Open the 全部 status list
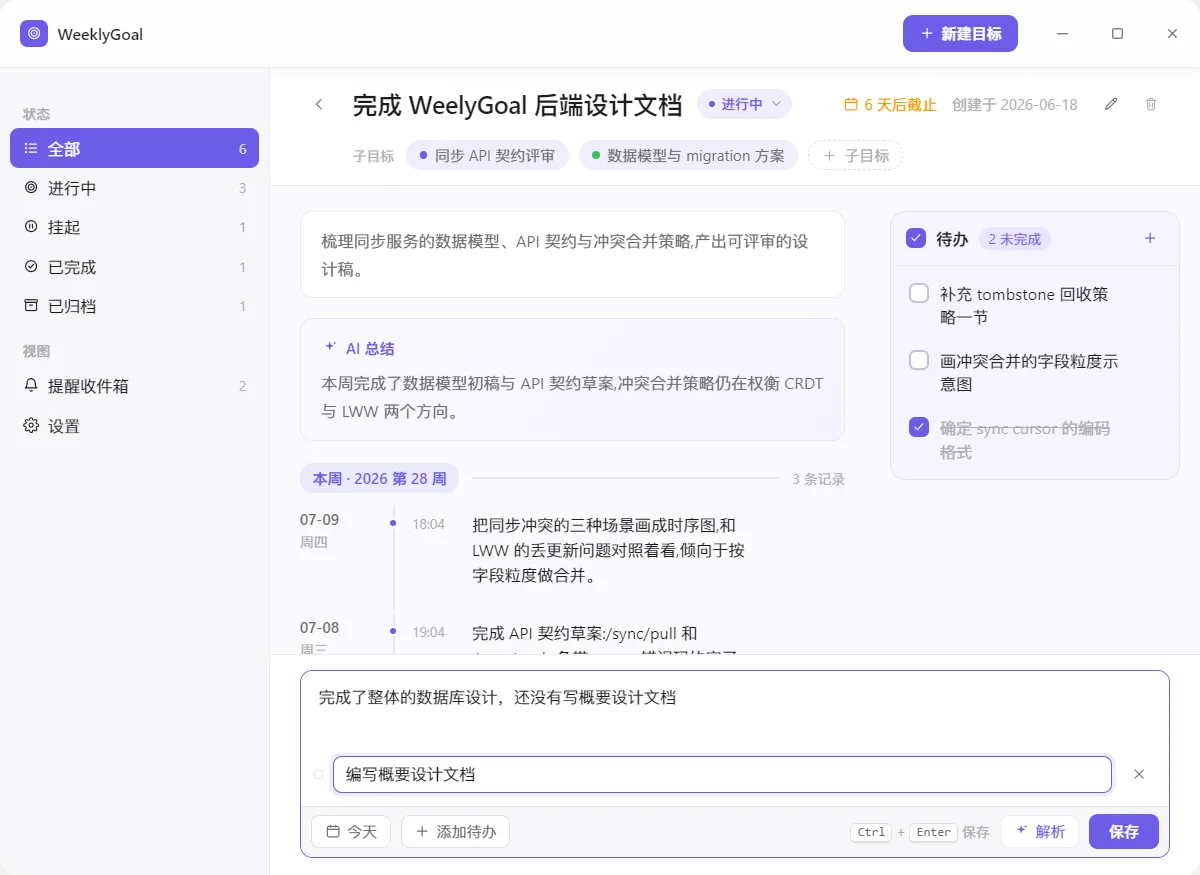Image resolution: width=1200 pixels, height=875 pixels. pyautogui.click(x=134, y=148)
